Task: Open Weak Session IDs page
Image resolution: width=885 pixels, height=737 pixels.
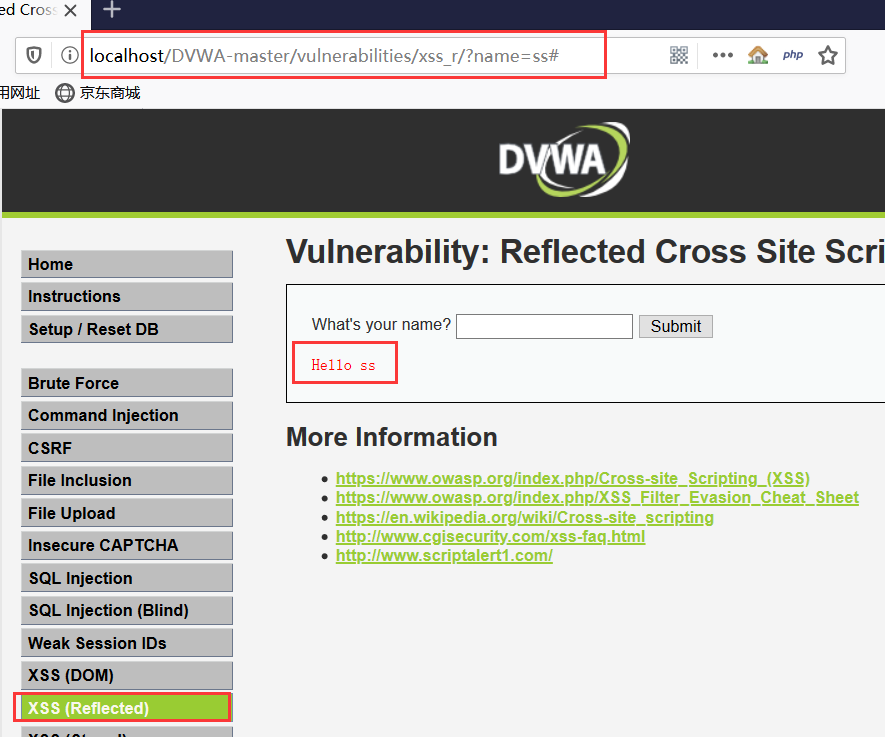Action: coord(127,643)
